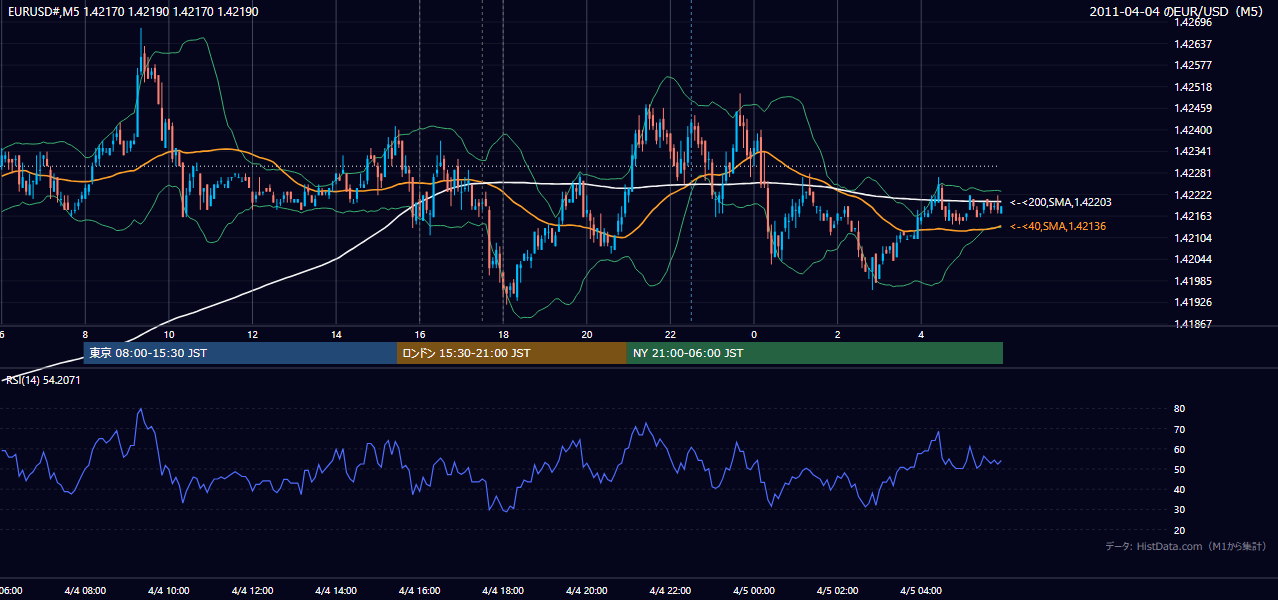Select the NY 21:00-06:00 JST session bar
Viewport: 1278px width, 600px height.
coord(815,353)
